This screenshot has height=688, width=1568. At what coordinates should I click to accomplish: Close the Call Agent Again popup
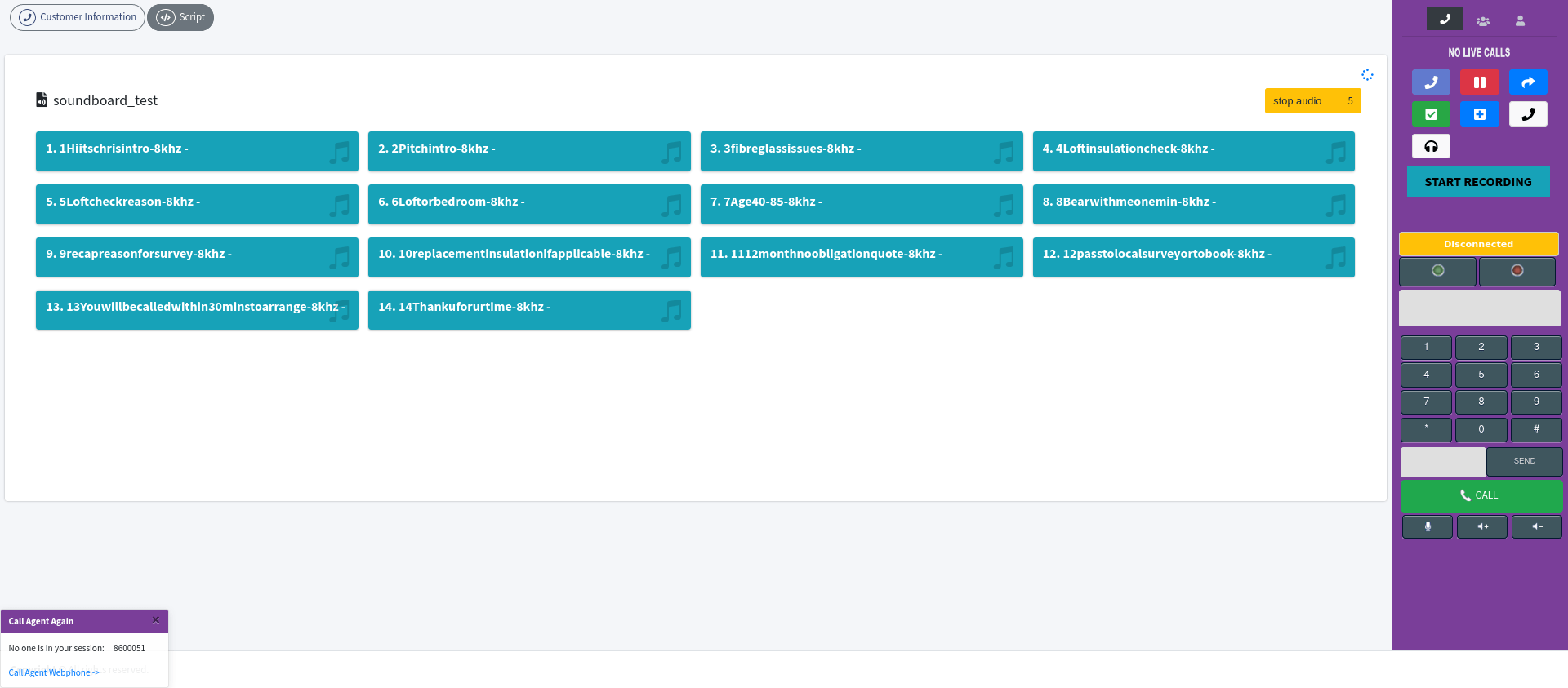(x=156, y=620)
